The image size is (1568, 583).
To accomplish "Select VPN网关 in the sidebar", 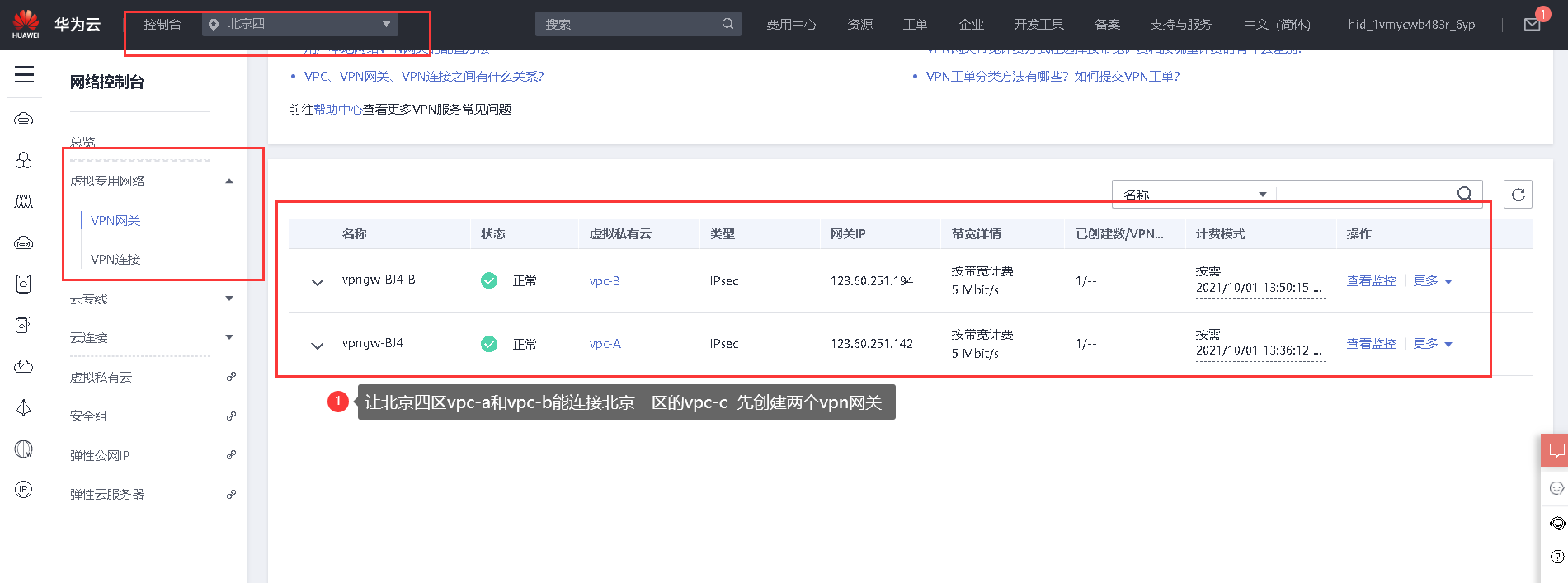I will (x=115, y=221).
